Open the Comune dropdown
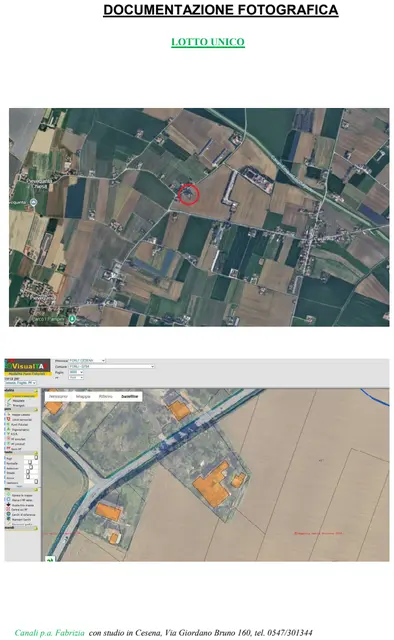The width and height of the screenshot is (394, 640). [x=111, y=367]
